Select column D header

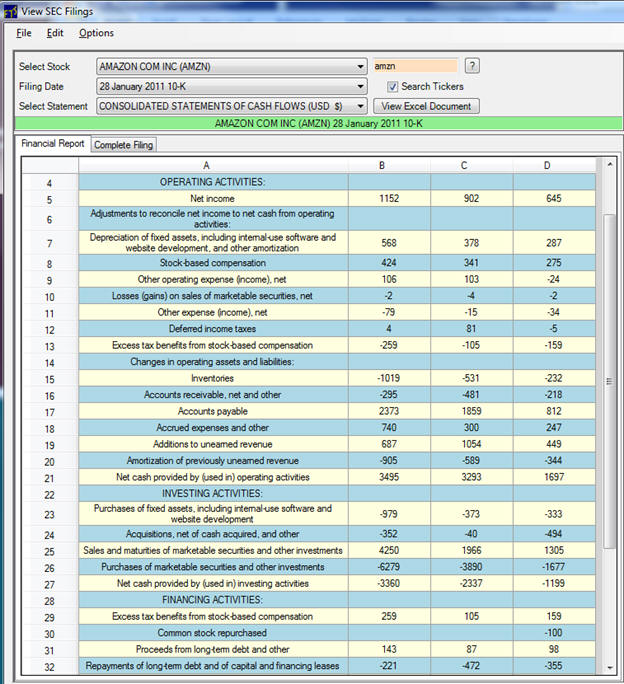[x=554, y=165]
